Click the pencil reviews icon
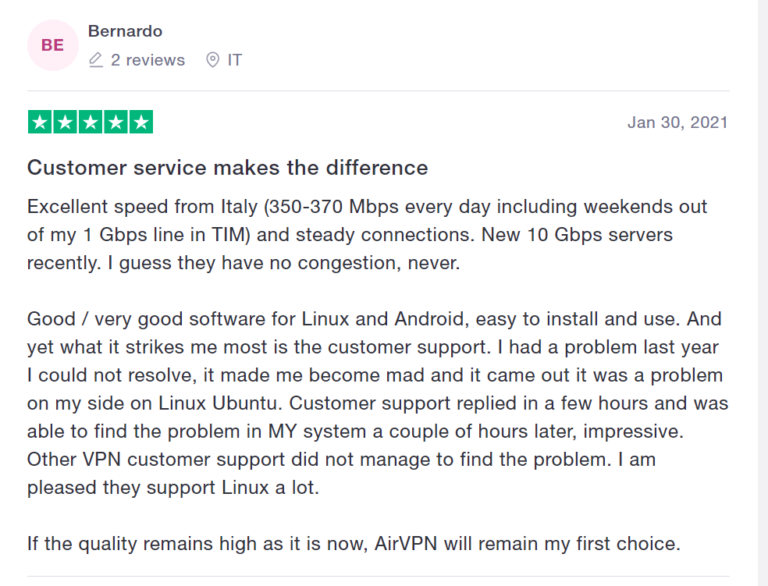The height and width of the screenshot is (586, 768). pyautogui.click(x=96, y=60)
